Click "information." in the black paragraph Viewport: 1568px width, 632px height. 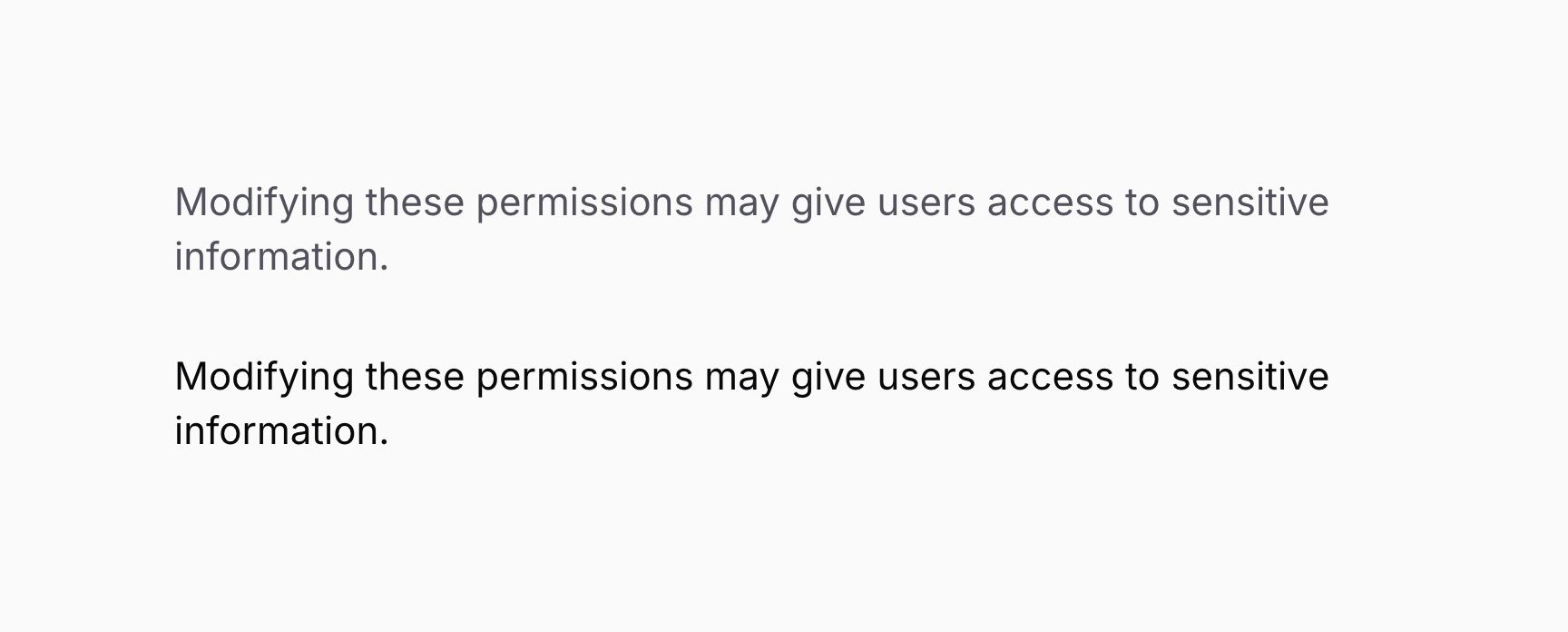pos(281,431)
